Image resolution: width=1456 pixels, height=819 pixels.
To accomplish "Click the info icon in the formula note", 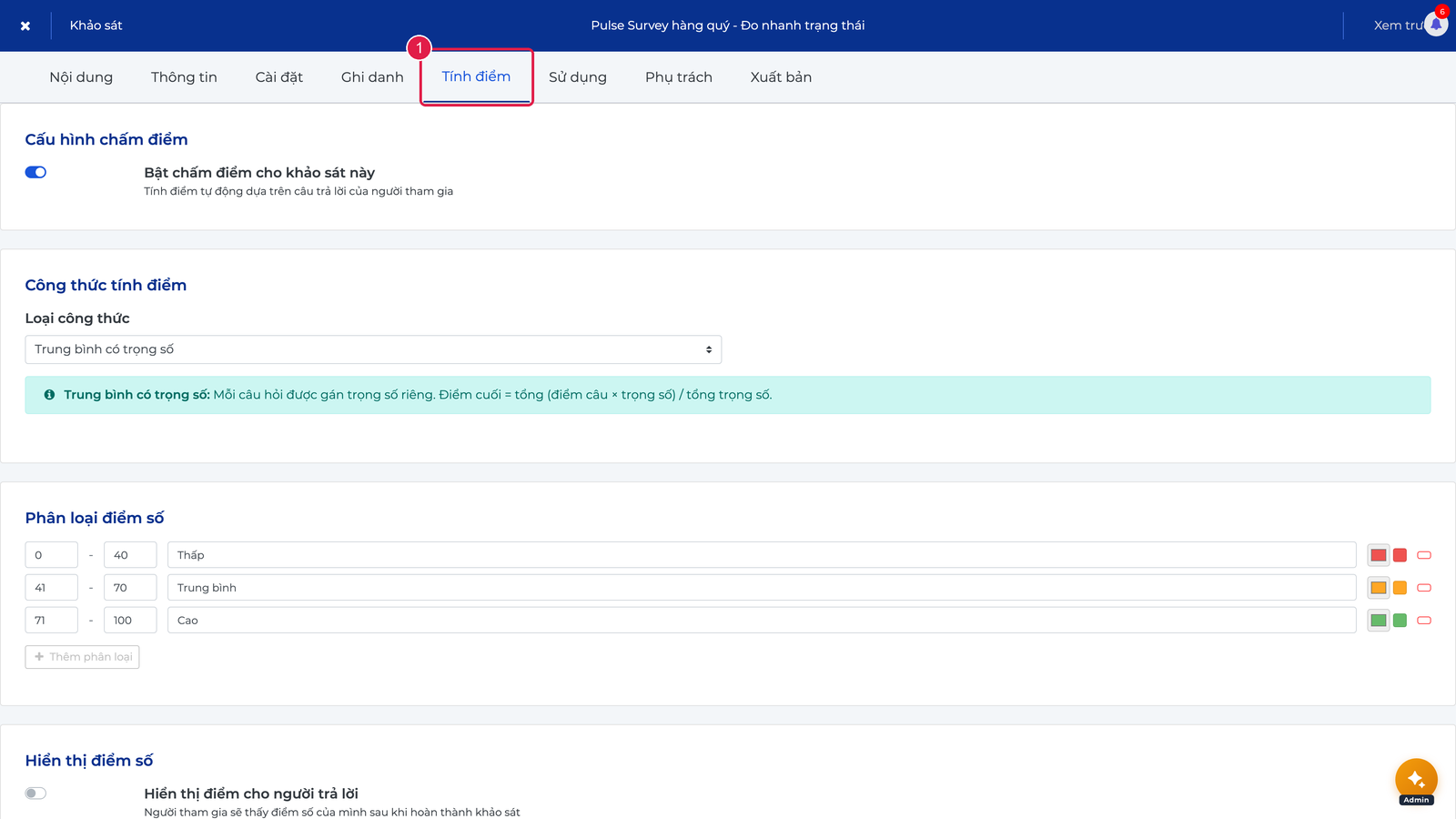I will click(49, 395).
